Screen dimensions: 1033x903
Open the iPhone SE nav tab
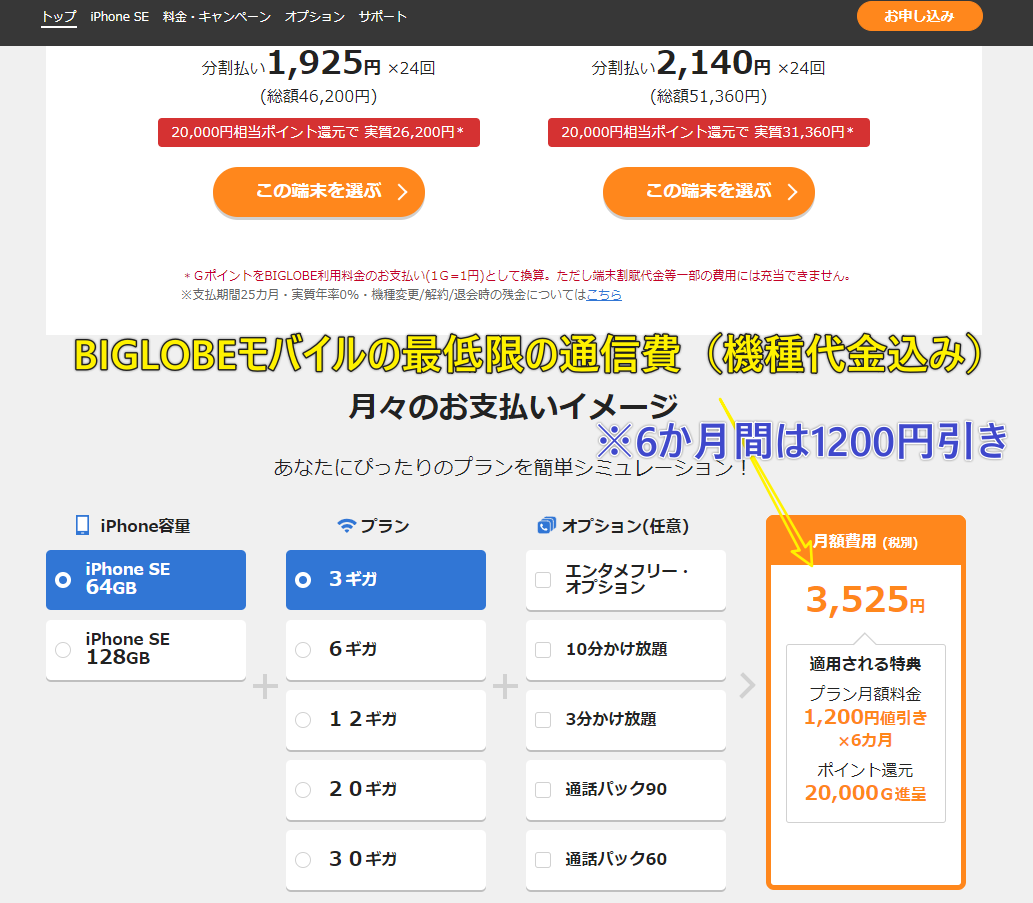120,16
